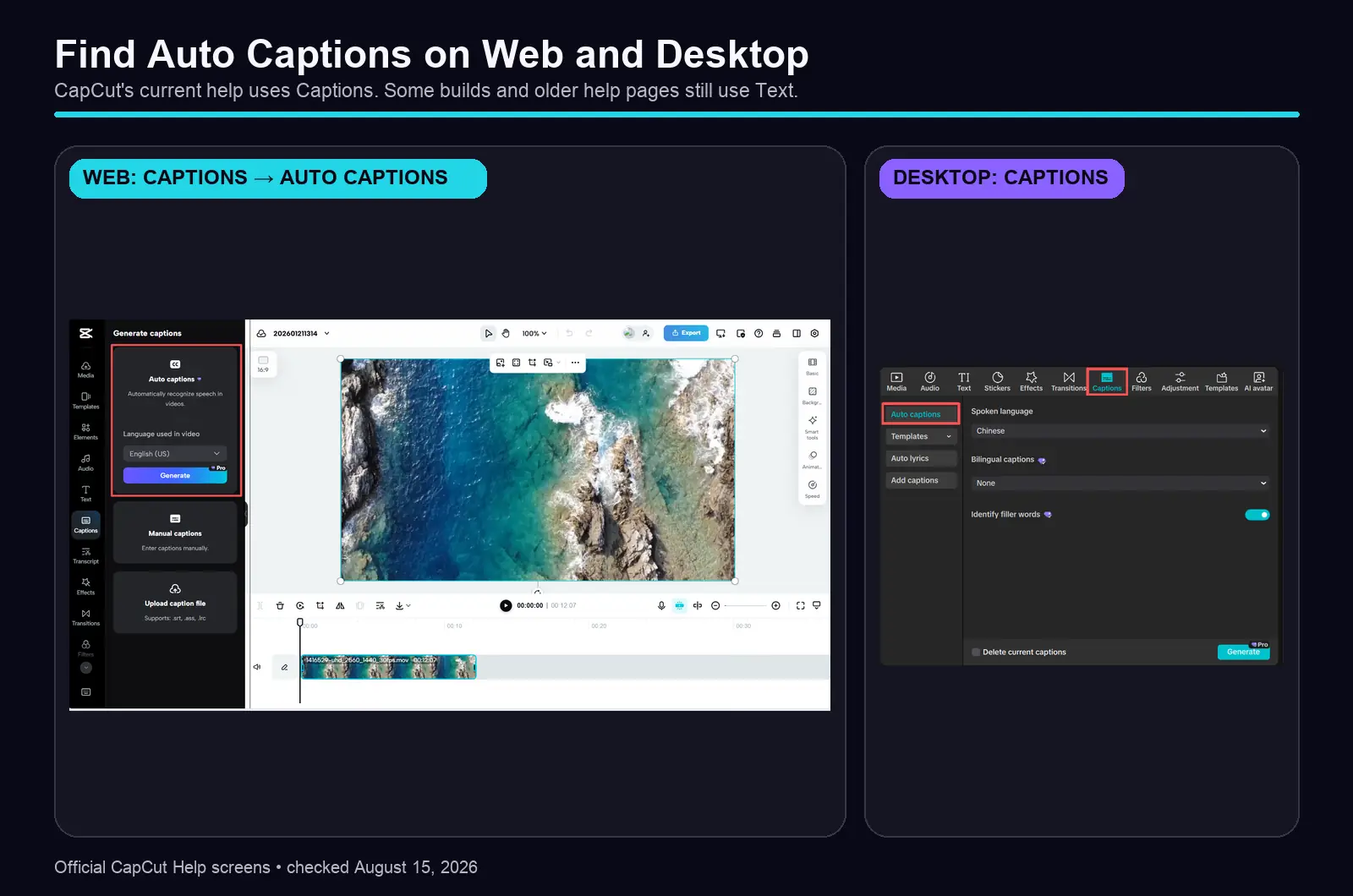Toggle Identify filler words switch
This screenshot has height=896, width=1353.
(1257, 515)
